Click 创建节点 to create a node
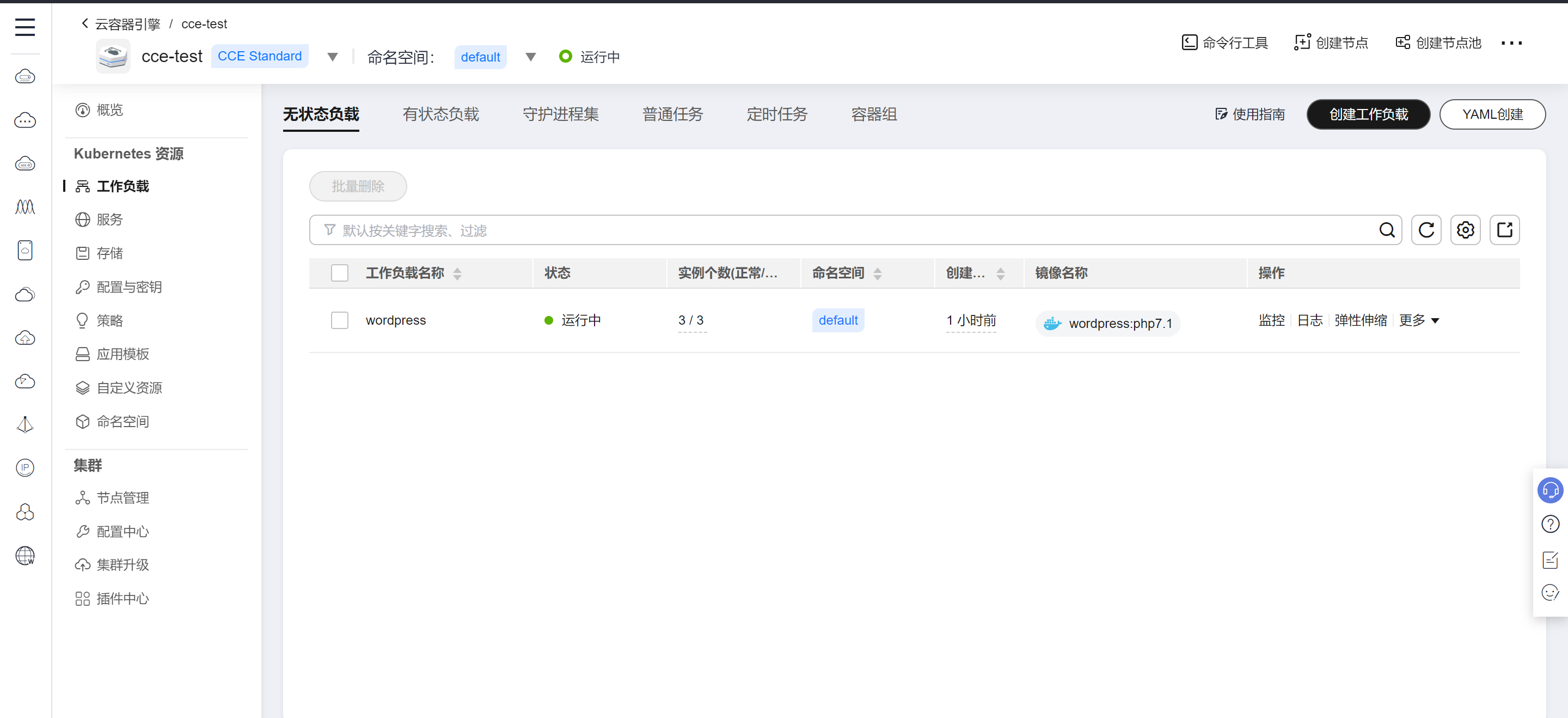The image size is (1568, 718). [1331, 42]
